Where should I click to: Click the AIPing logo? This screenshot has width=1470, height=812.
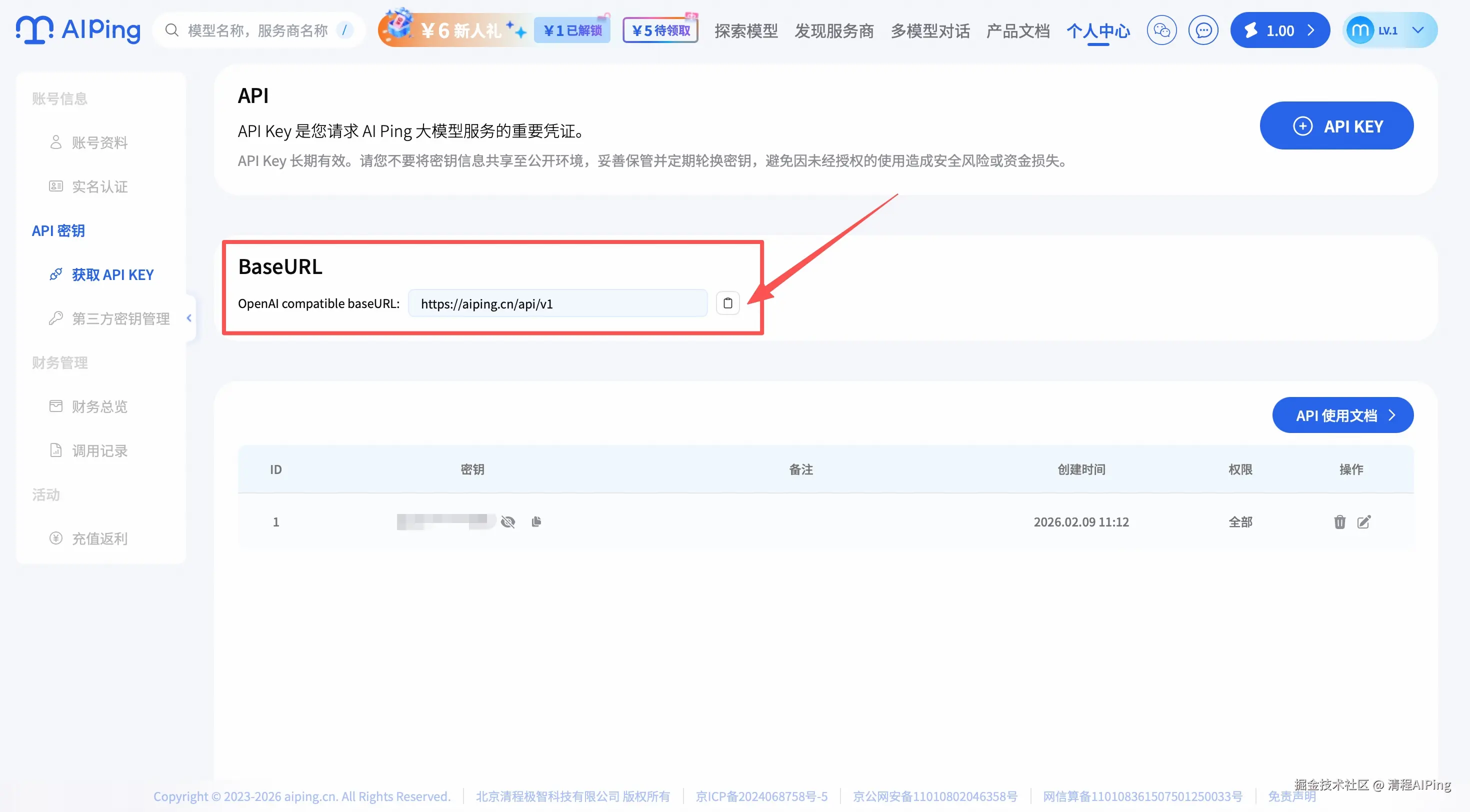(x=78, y=29)
